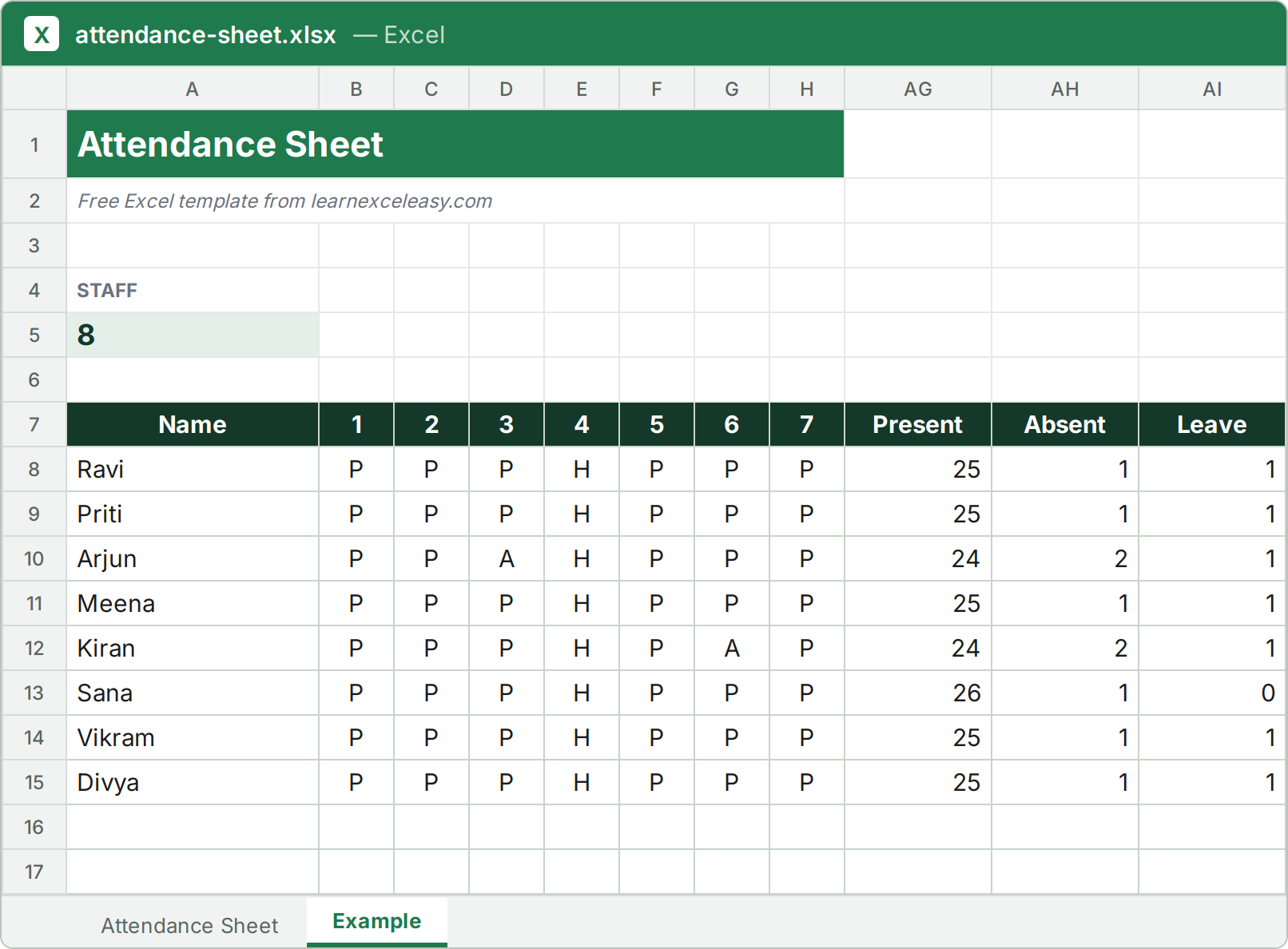This screenshot has width=1288, height=949.
Task: Select the Example sheet tab
Action: [x=377, y=921]
